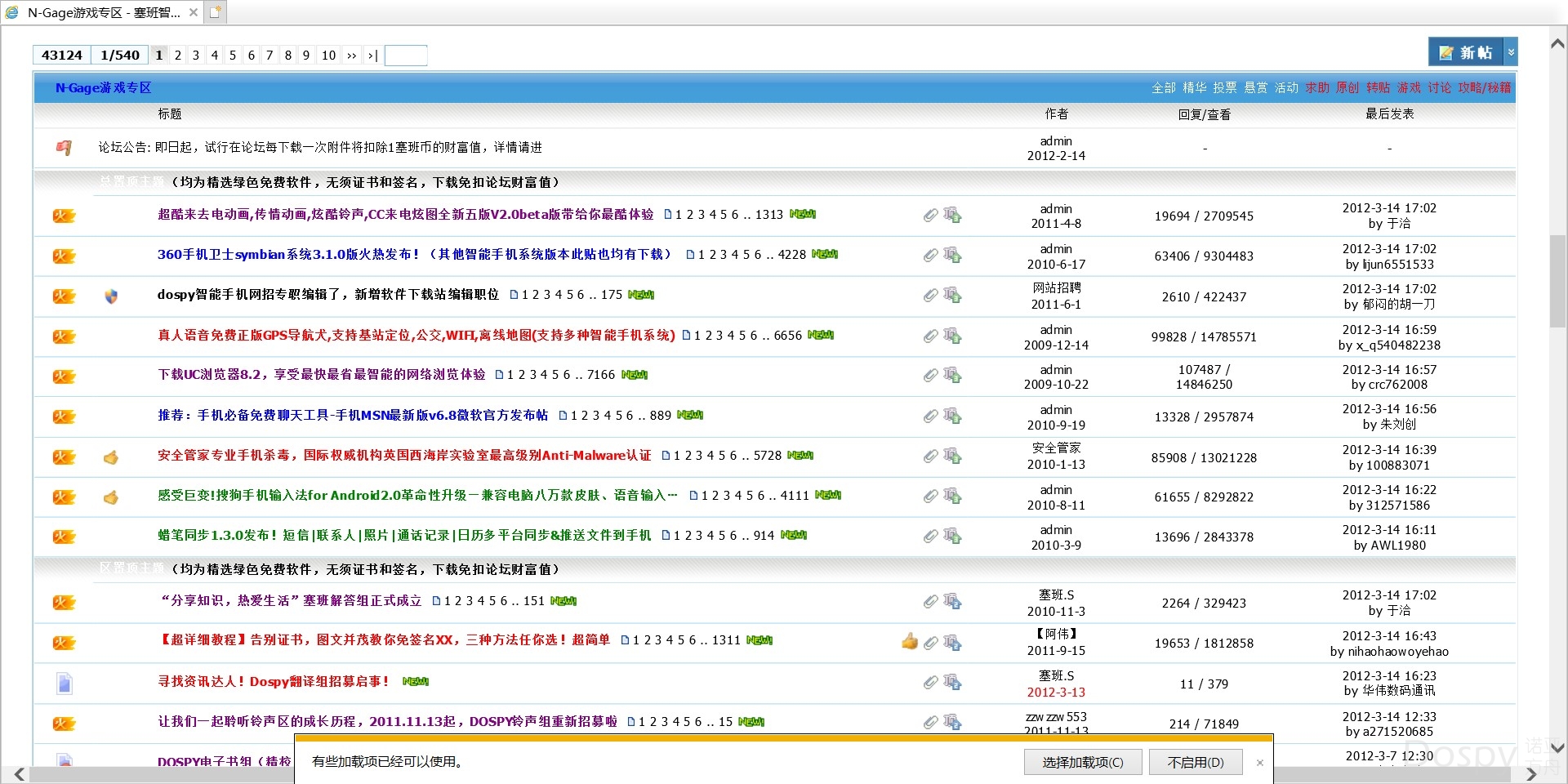1568x784 pixels.
Task: Click the 新帖 new post button
Action: point(1465,52)
